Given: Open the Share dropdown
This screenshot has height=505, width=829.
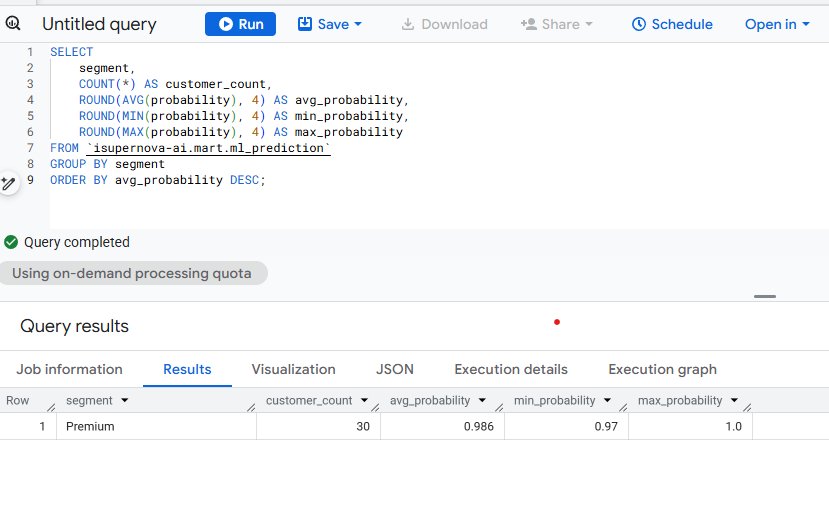Looking at the screenshot, I should (556, 24).
